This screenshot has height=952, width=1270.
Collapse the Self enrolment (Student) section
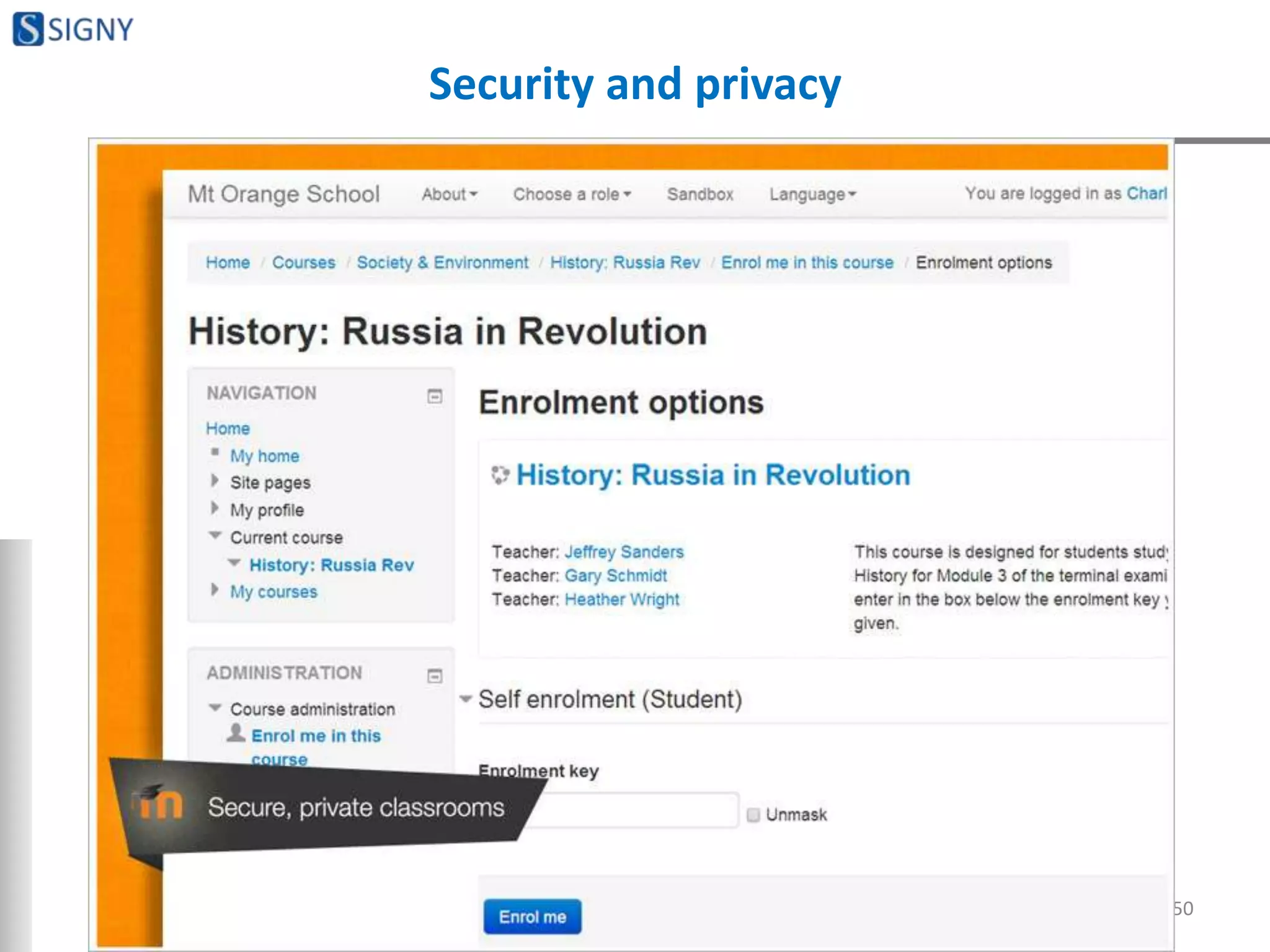[x=466, y=699]
